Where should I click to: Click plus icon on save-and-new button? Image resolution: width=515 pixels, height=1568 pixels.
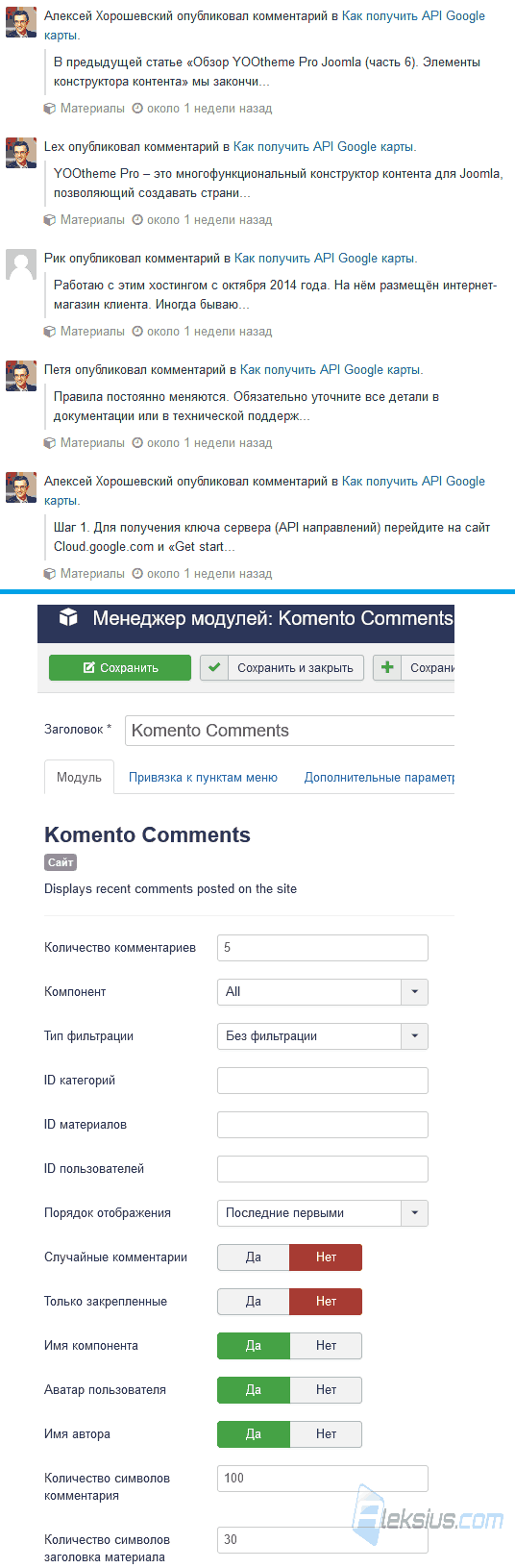[387, 667]
